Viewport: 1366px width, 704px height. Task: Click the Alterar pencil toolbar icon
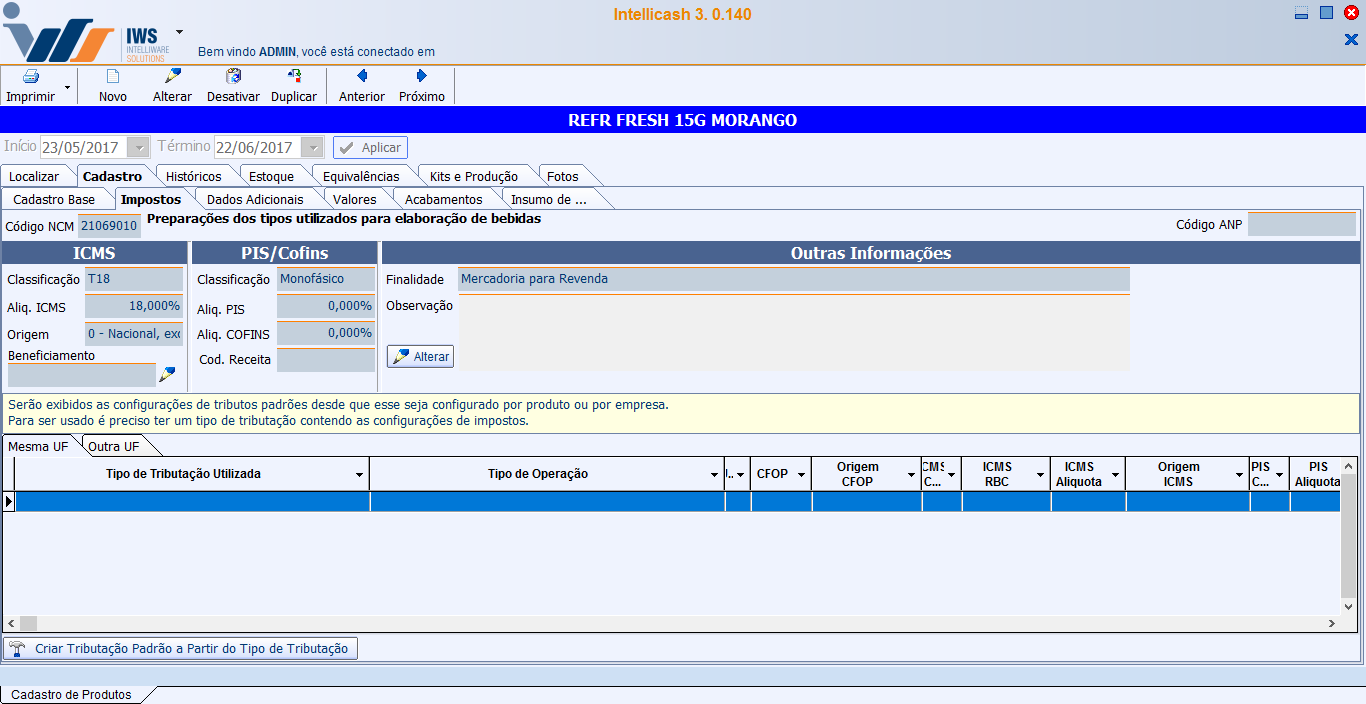coord(172,77)
